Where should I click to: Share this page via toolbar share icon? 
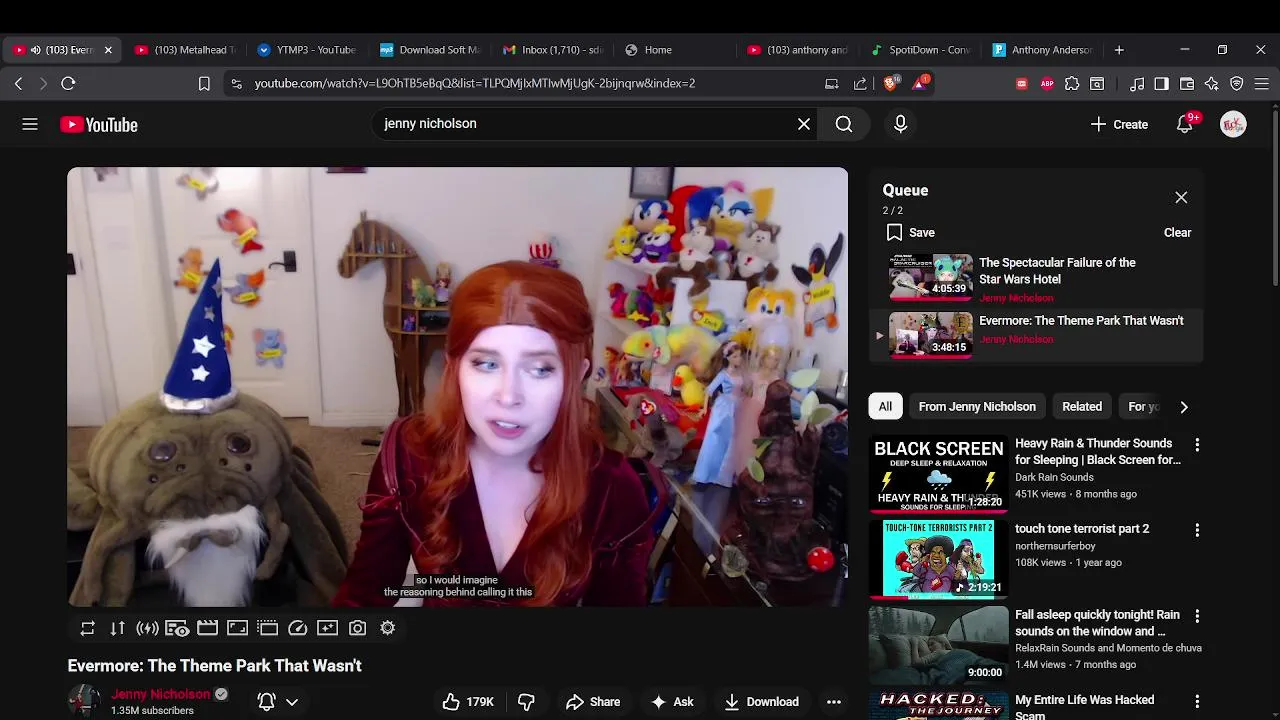coord(860,84)
